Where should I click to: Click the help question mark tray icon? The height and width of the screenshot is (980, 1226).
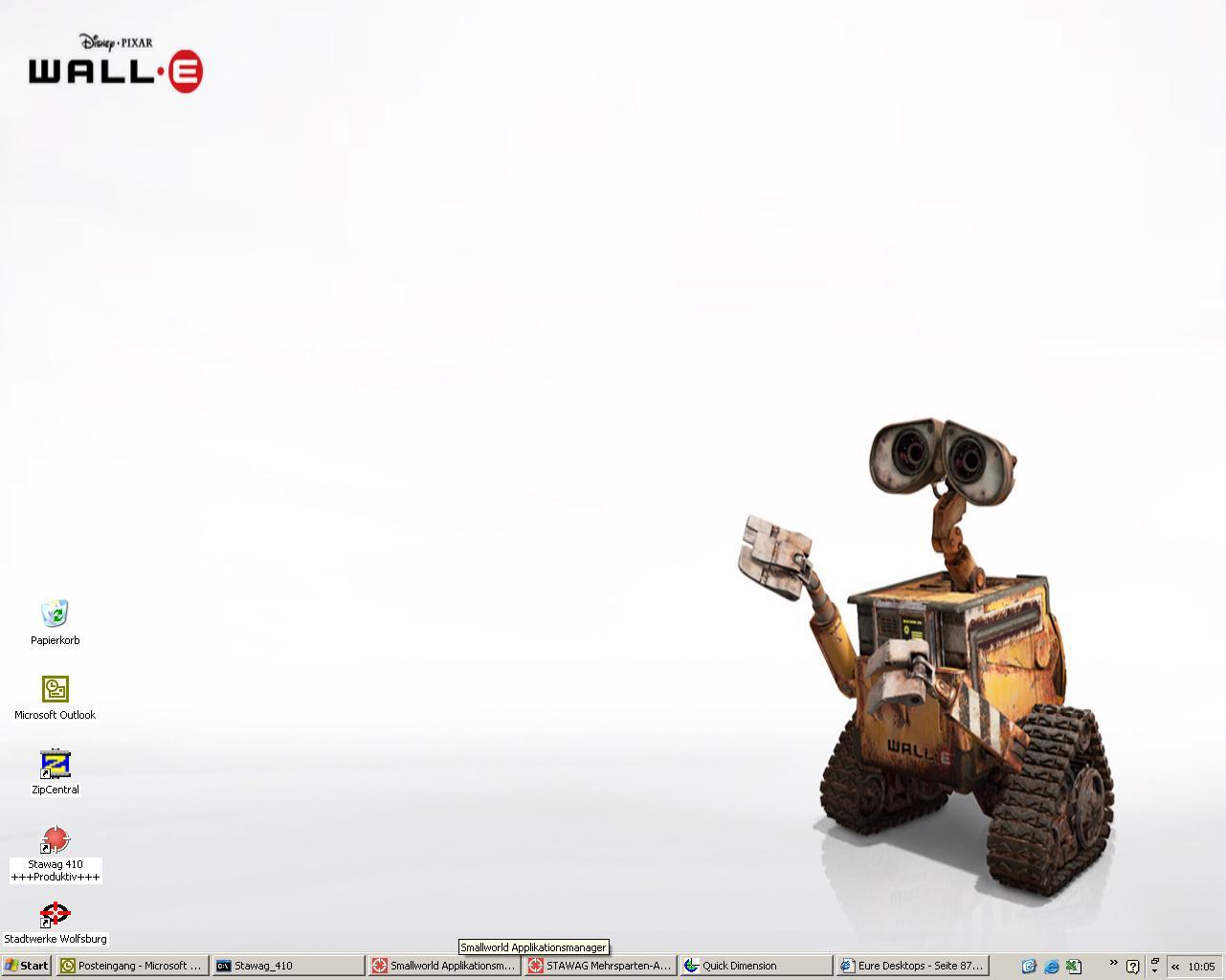(x=1132, y=967)
